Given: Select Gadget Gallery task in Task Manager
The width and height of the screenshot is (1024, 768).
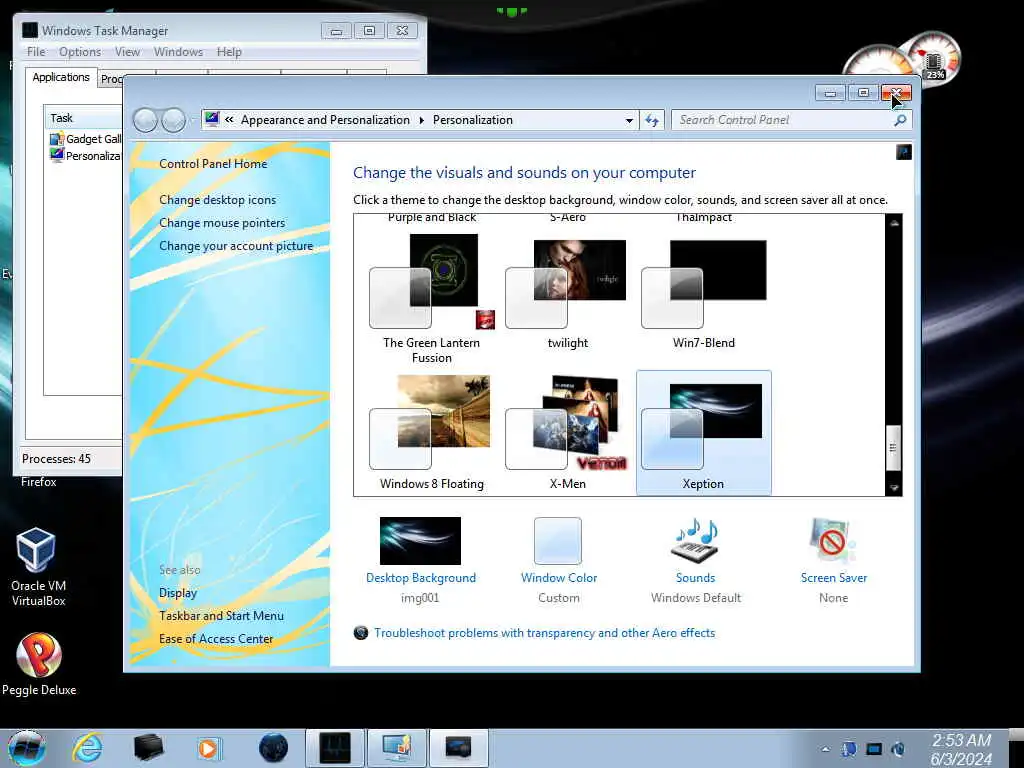Looking at the screenshot, I should point(86,138).
